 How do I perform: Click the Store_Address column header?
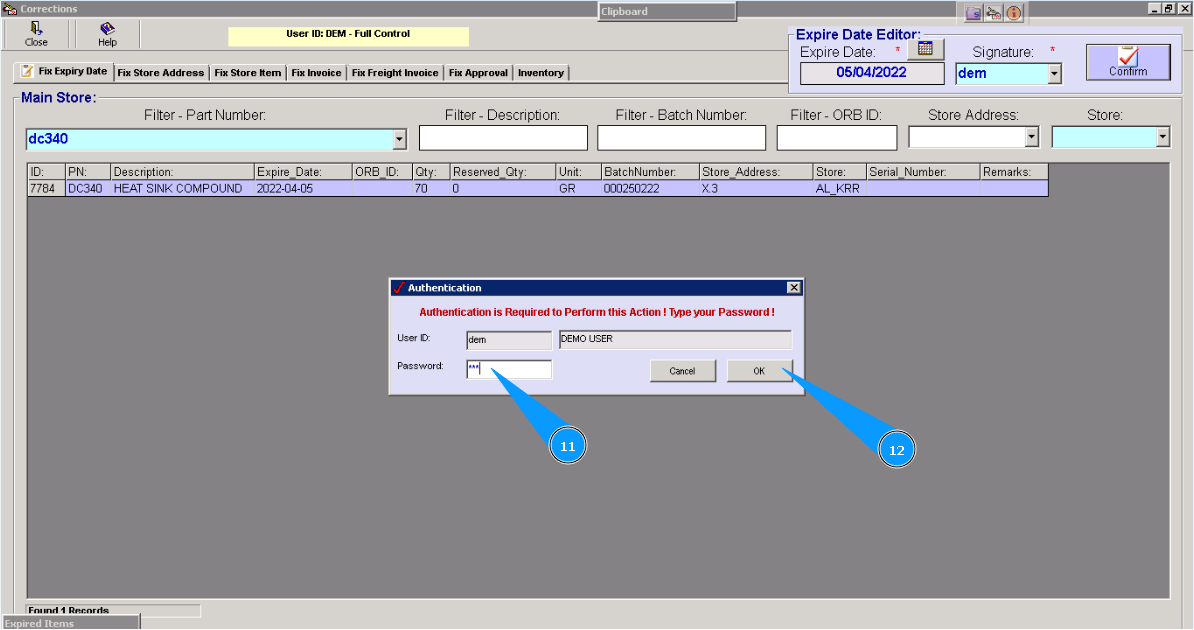click(756, 172)
